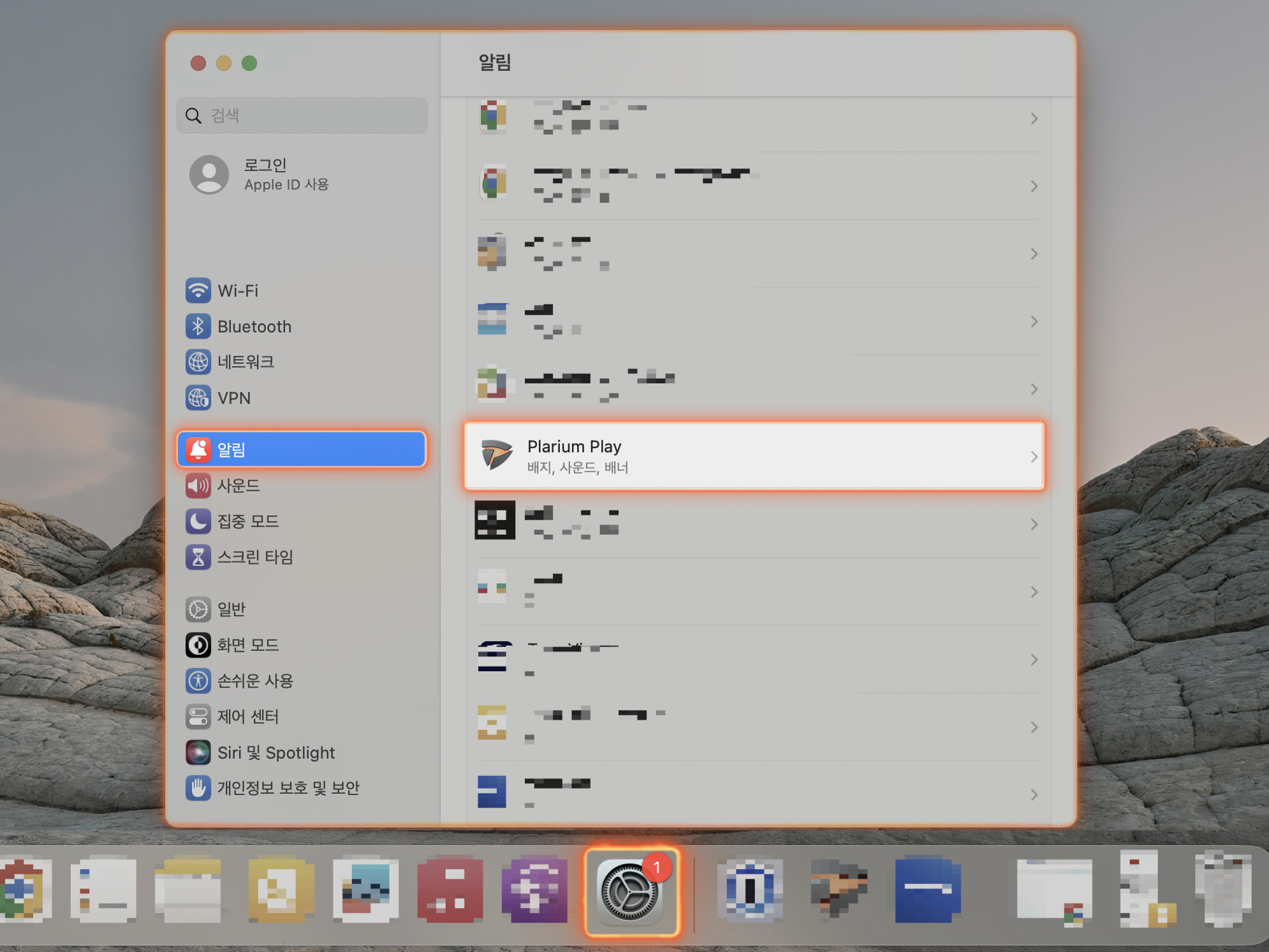The width and height of the screenshot is (1269, 952).
Task: Click the 화면 모드 icon
Action: tap(198, 645)
